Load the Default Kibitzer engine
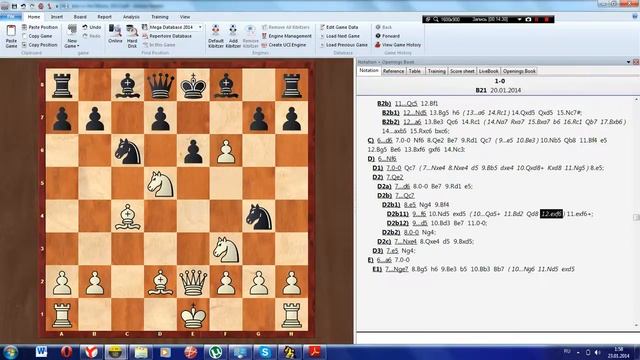Screen dimensions: 640x360 (x=216, y=36)
